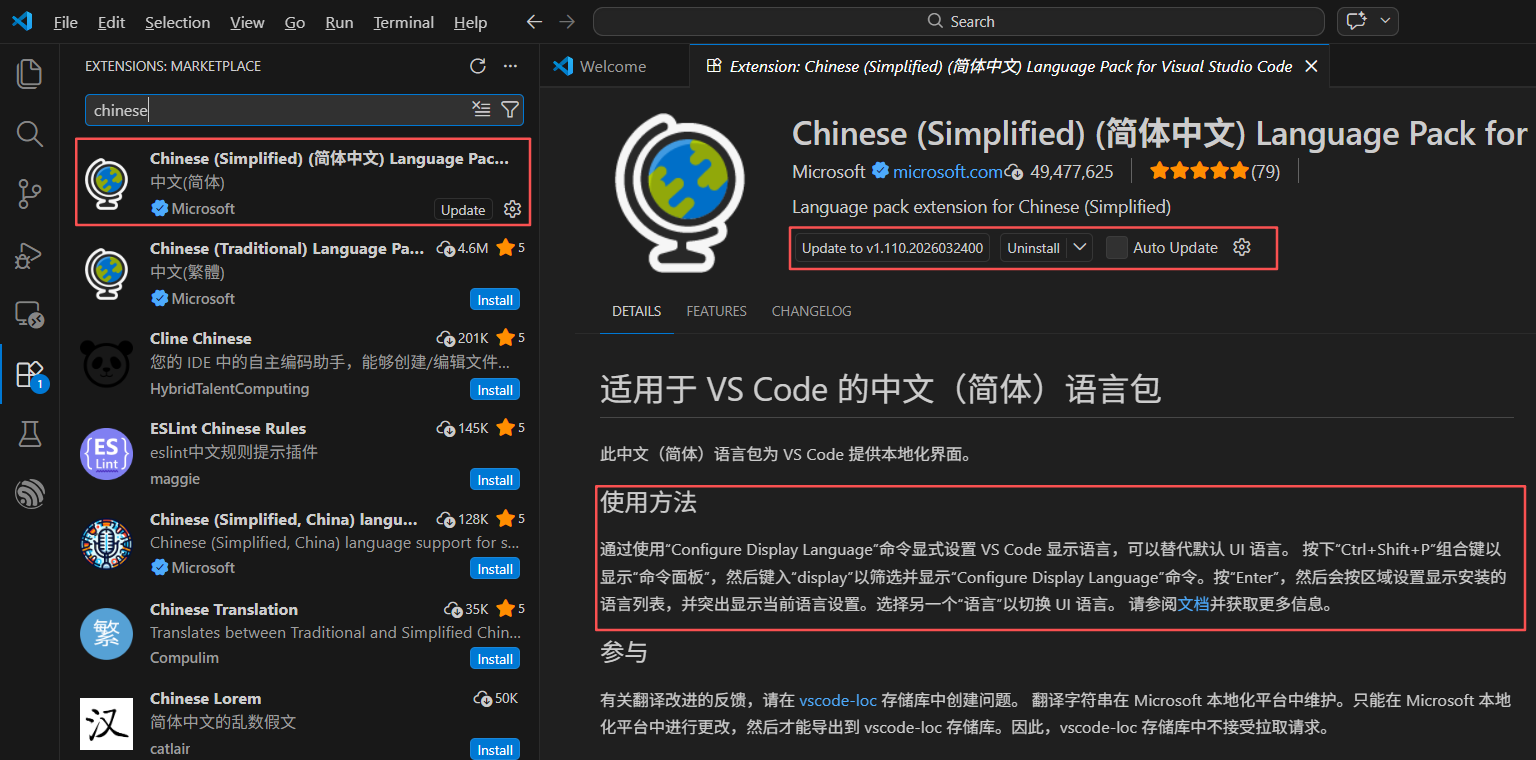Click the Cline Chinese panda icon
The height and width of the screenshot is (760, 1536).
[106, 363]
